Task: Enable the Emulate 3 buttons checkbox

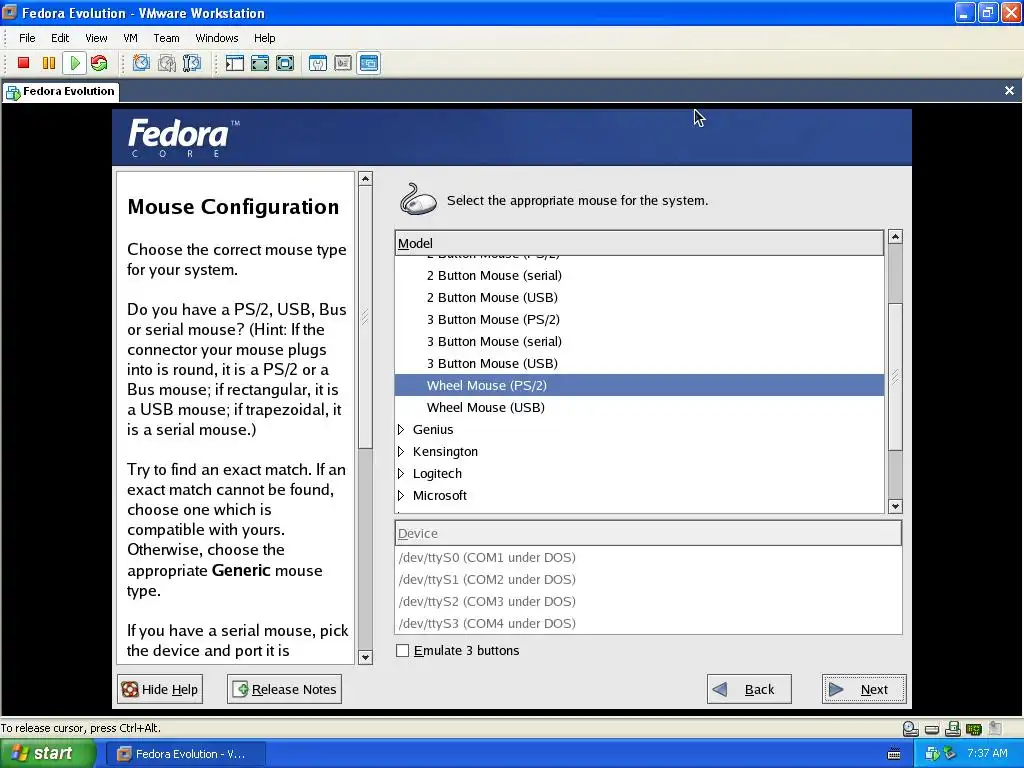Action: 402,650
